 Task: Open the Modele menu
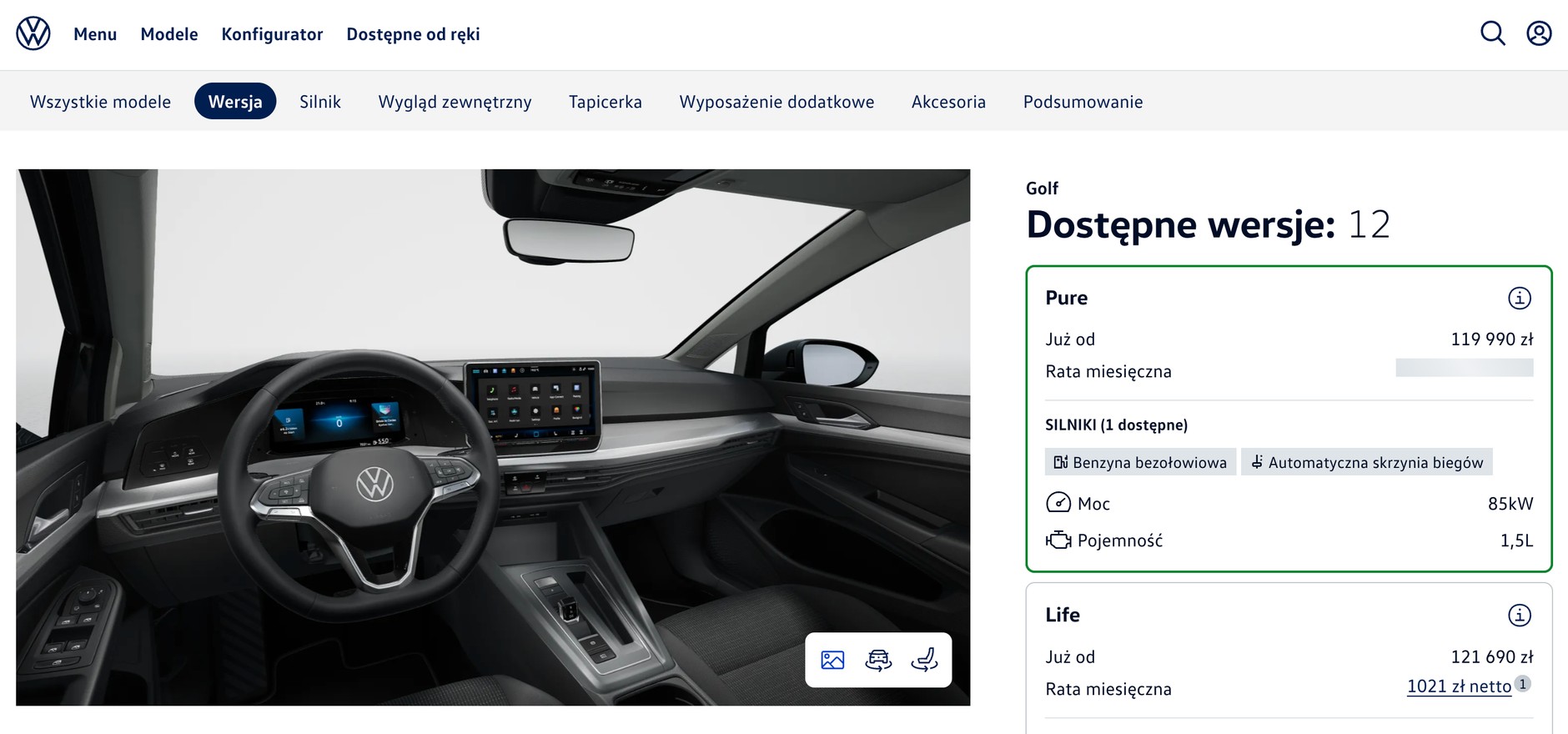[x=169, y=34]
